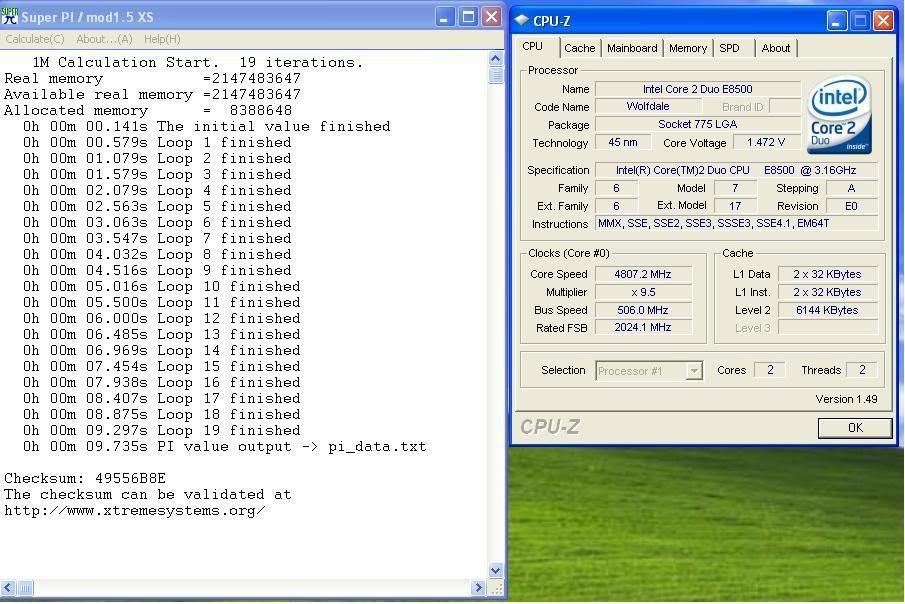Select the SPD tab
Viewport: 905px width, 604px height.
click(730, 48)
